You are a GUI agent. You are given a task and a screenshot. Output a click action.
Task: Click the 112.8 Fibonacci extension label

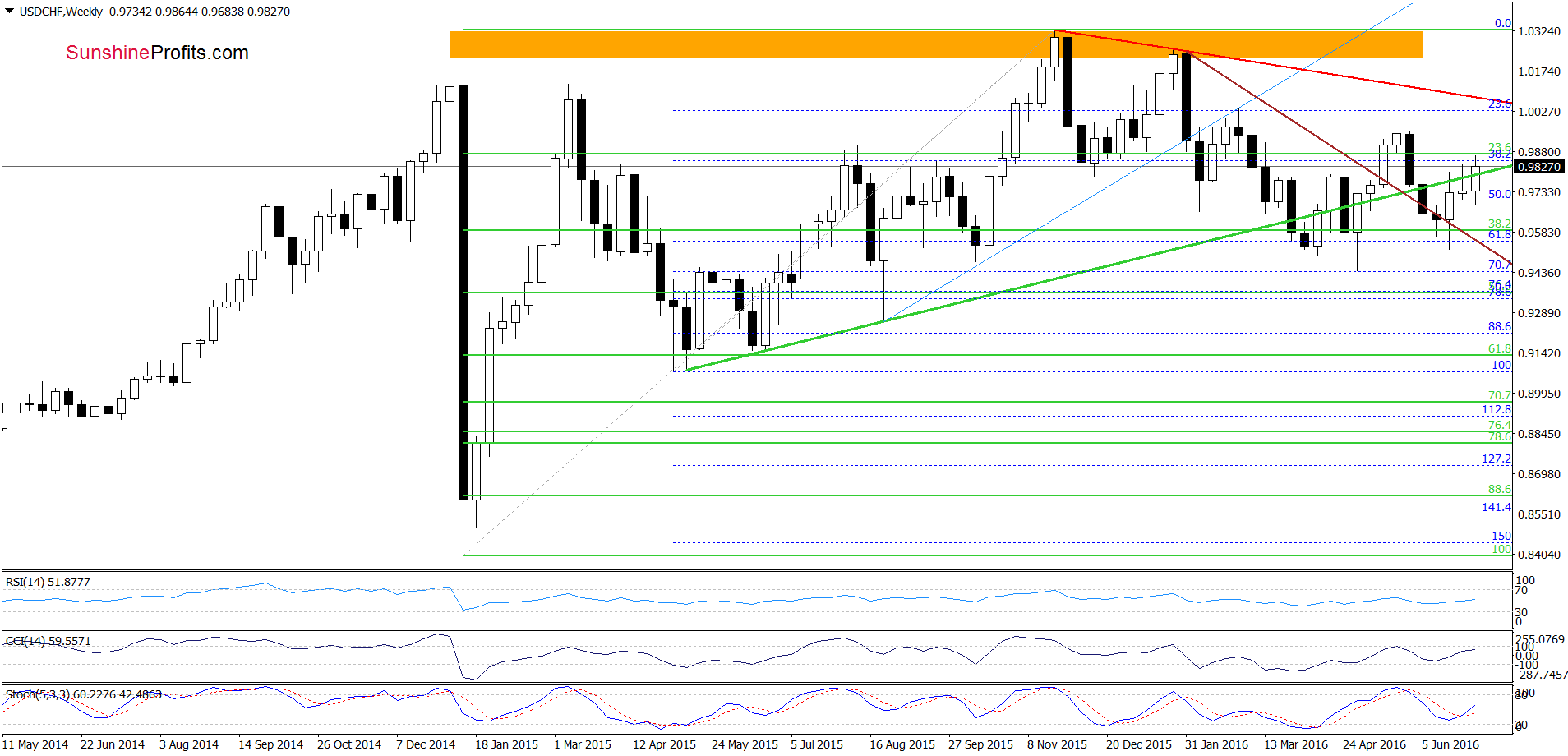[x=1497, y=409]
